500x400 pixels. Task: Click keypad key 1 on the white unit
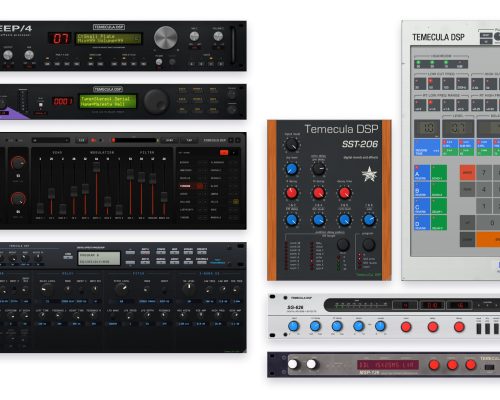coord(484,206)
